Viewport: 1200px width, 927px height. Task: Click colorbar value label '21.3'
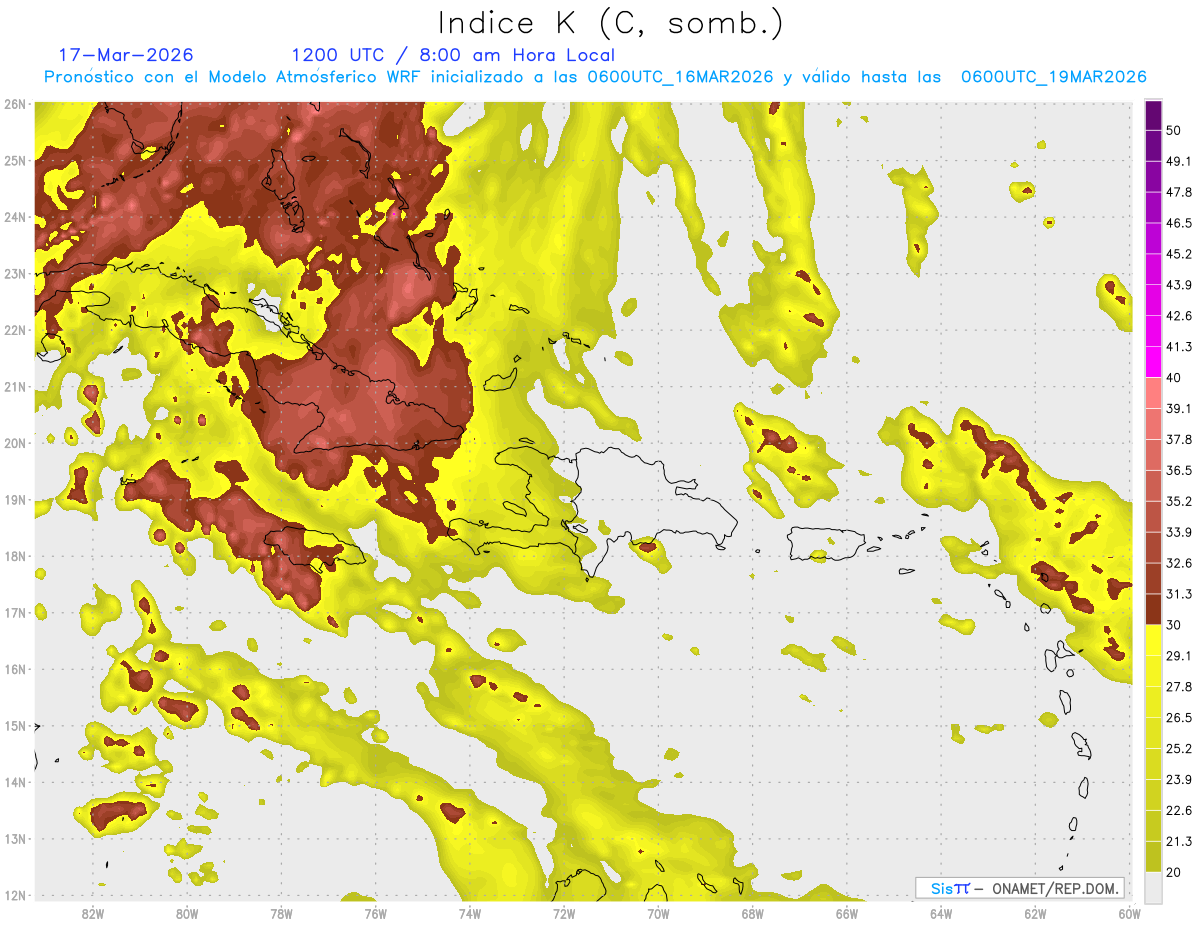pos(1179,841)
